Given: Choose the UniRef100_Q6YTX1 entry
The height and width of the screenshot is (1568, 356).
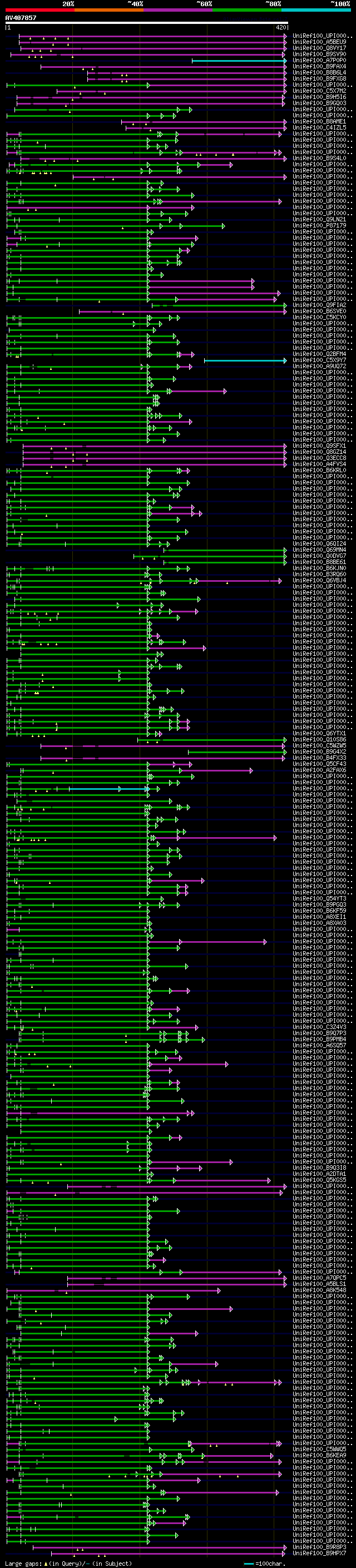Looking at the screenshot, I should pyautogui.click(x=319, y=734).
